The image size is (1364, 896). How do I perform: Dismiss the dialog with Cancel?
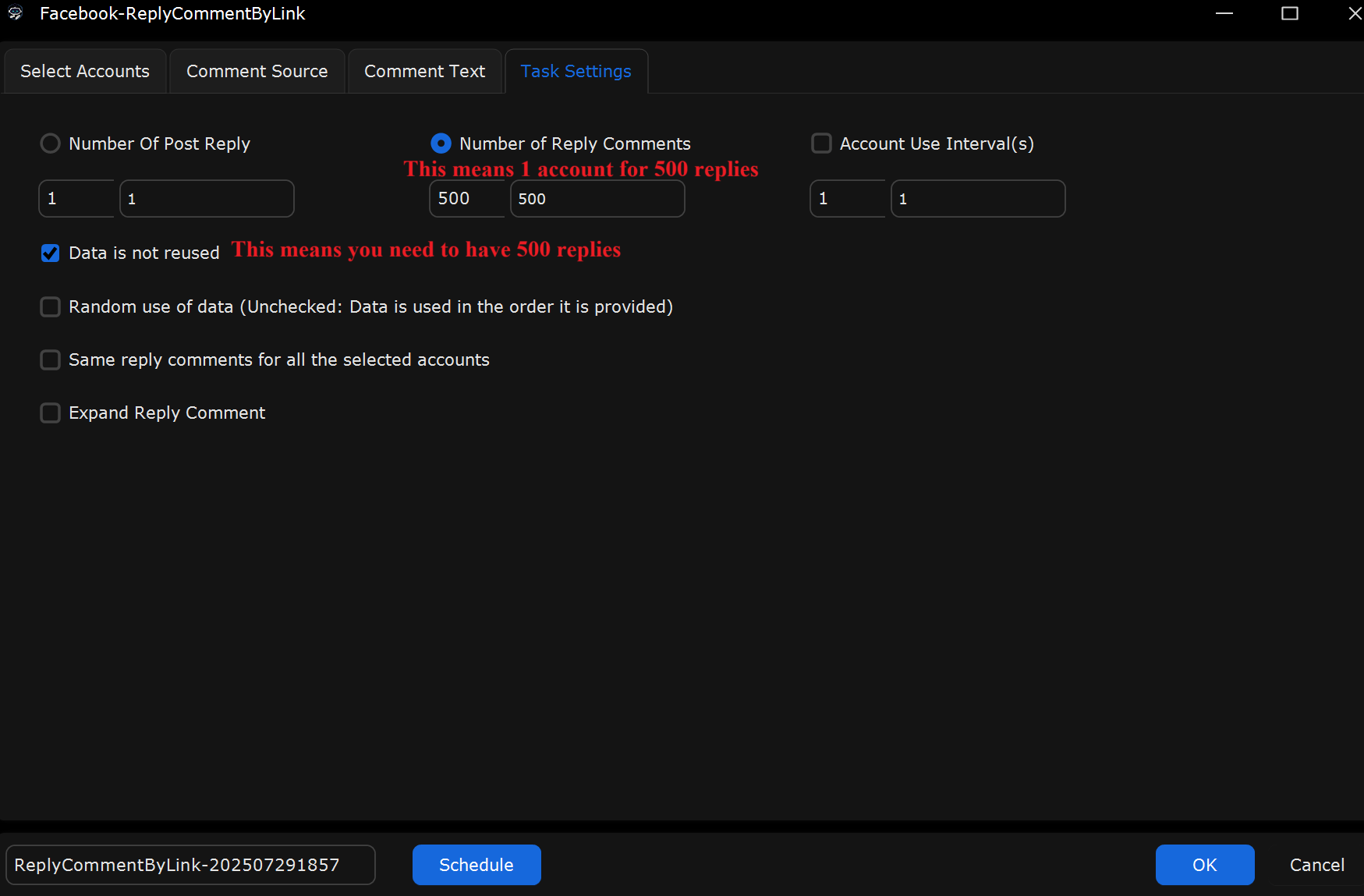tap(1317, 865)
